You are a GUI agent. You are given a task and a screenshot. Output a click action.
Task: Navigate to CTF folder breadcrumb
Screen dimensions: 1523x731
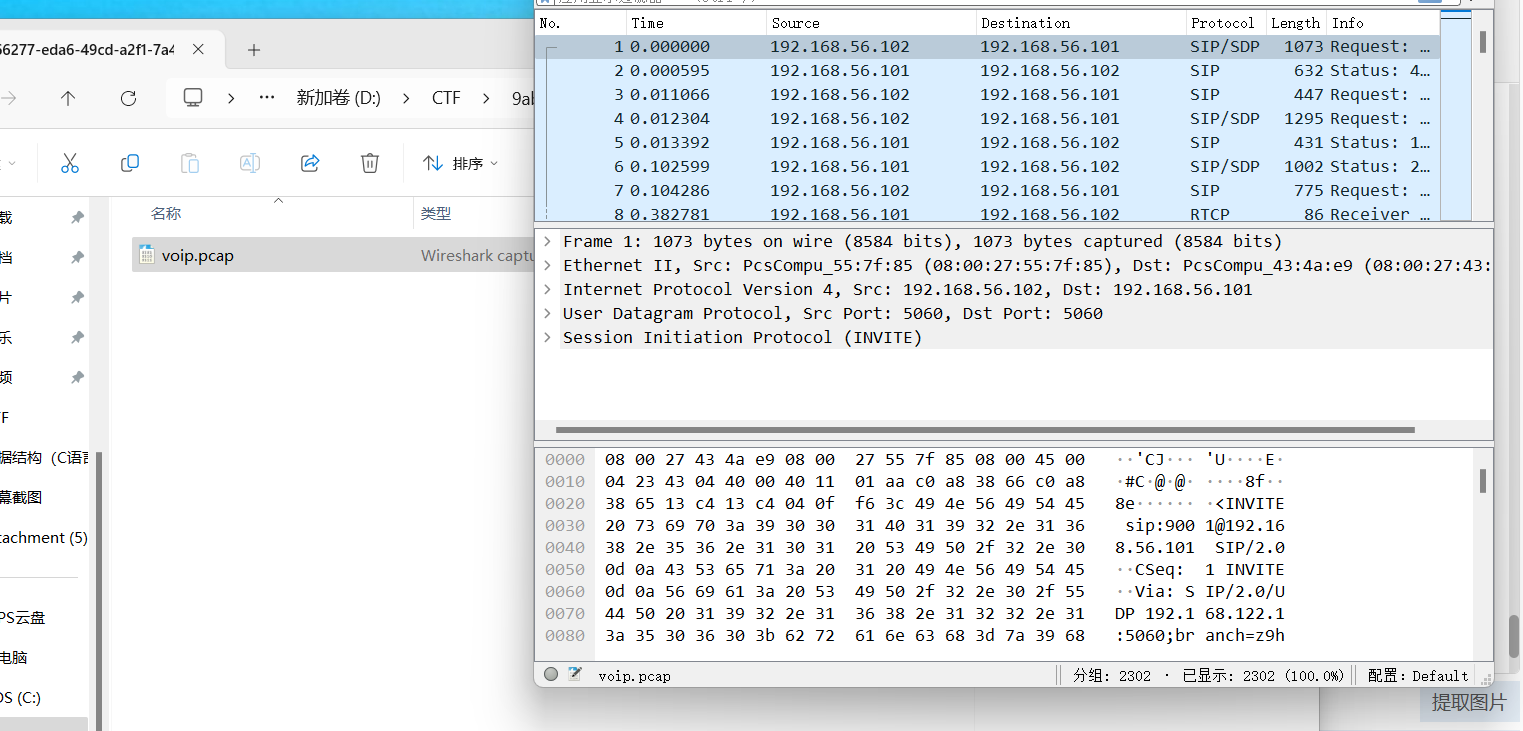[x=446, y=98]
